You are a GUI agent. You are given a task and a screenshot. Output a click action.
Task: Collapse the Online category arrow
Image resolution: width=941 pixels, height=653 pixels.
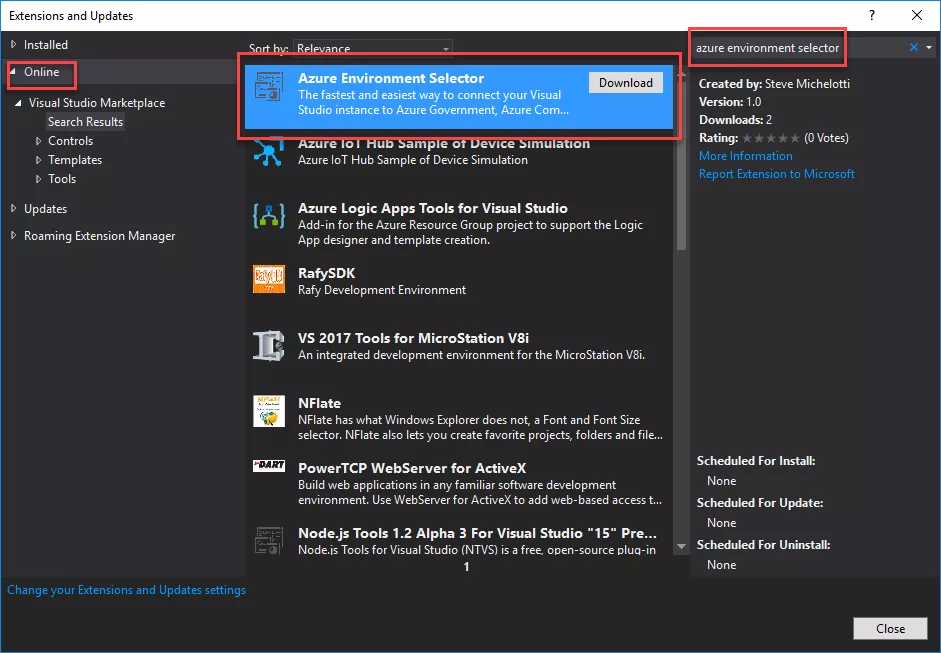(x=13, y=72)
